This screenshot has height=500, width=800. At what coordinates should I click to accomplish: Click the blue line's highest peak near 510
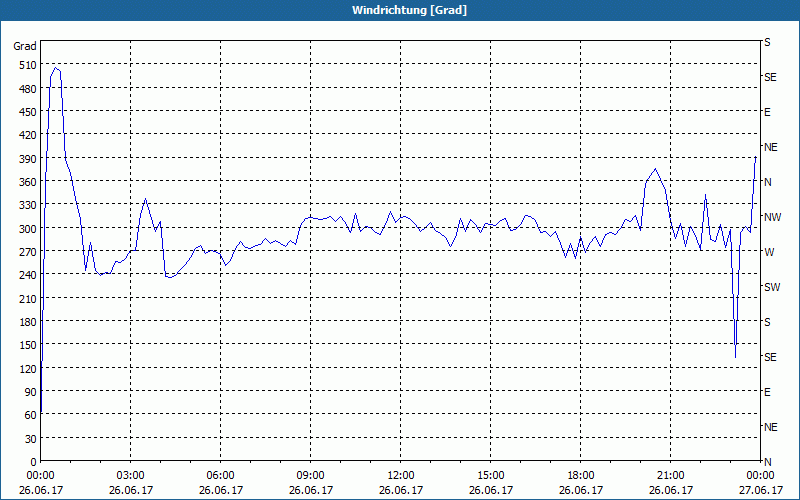(55, 68)
